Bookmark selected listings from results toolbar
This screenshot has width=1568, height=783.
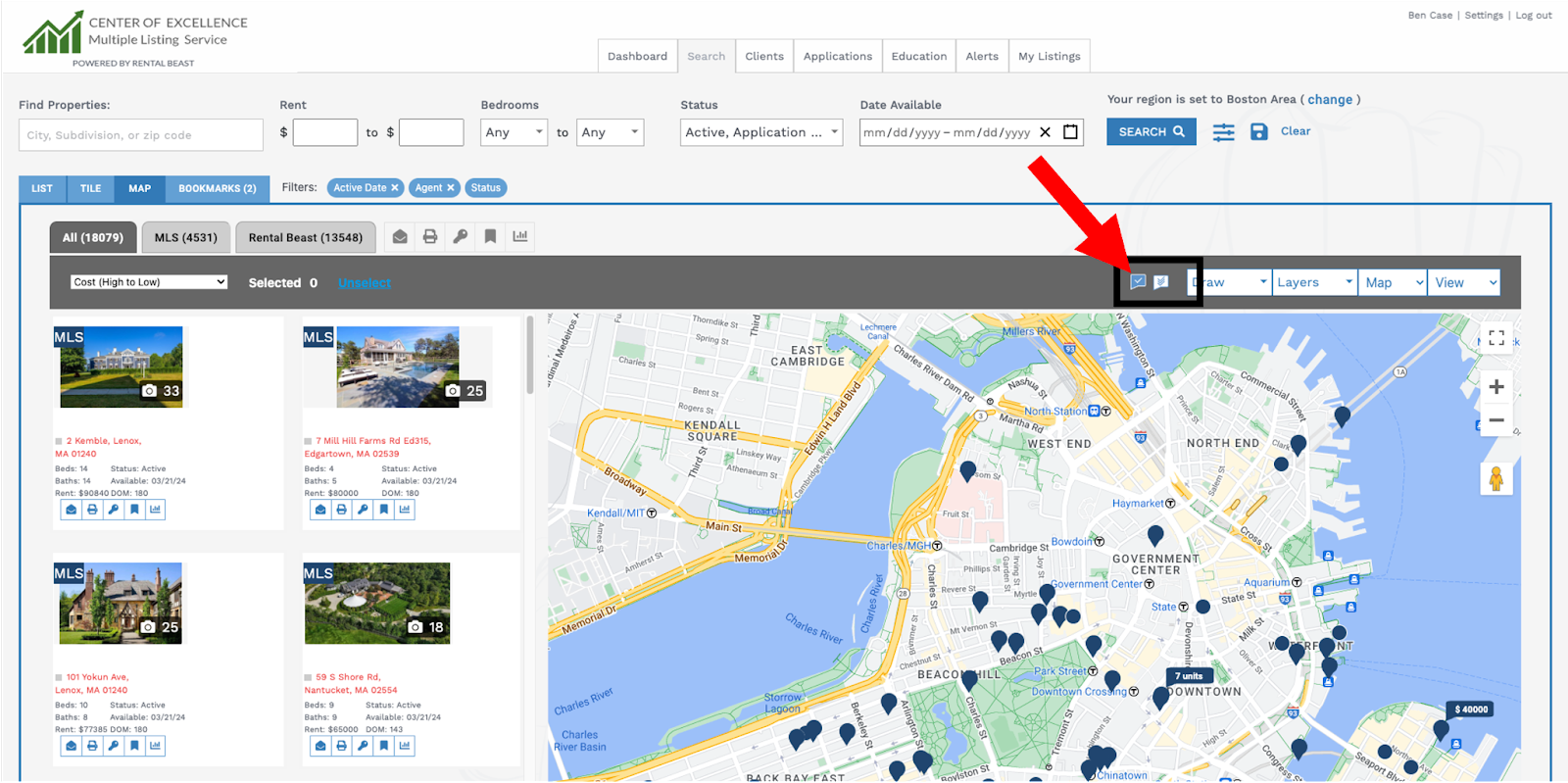pyautogui.click(x=490, y=236)
